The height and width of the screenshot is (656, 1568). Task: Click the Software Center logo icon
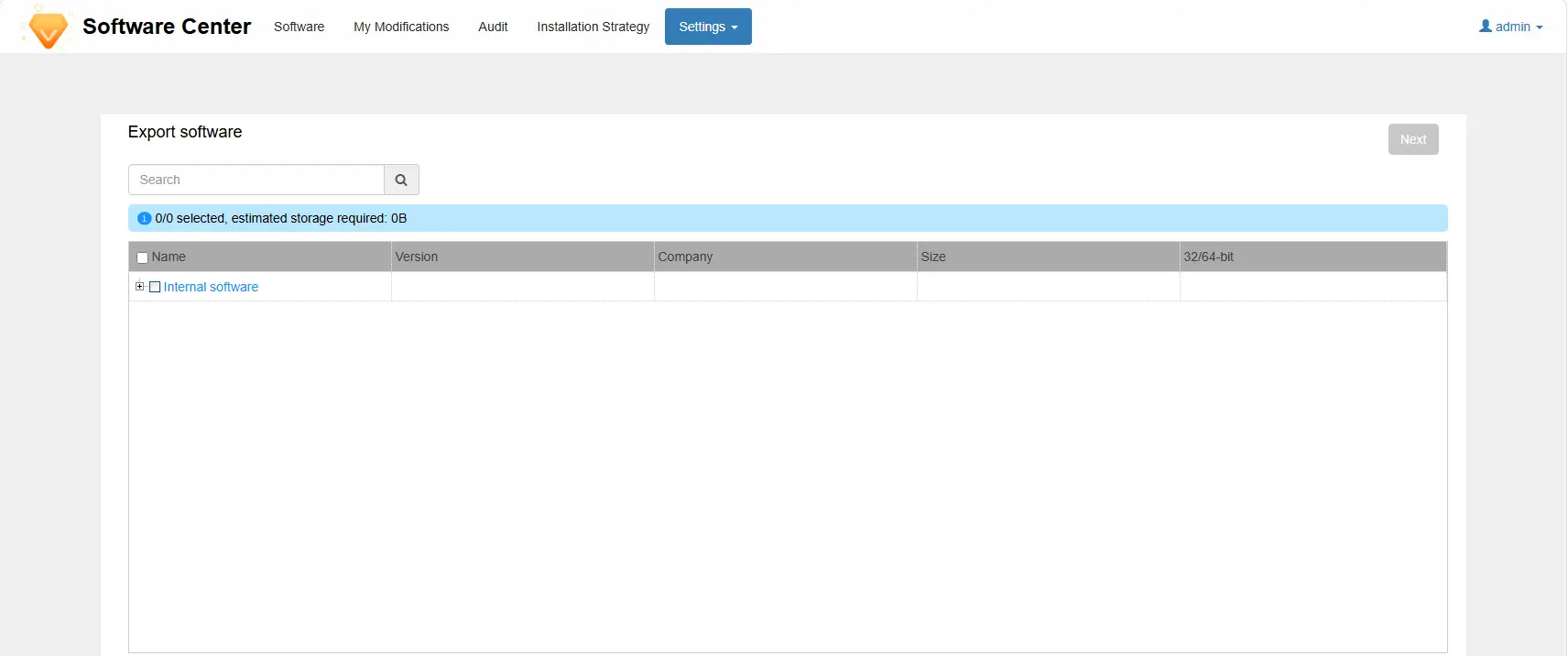(x=47, y=27)
